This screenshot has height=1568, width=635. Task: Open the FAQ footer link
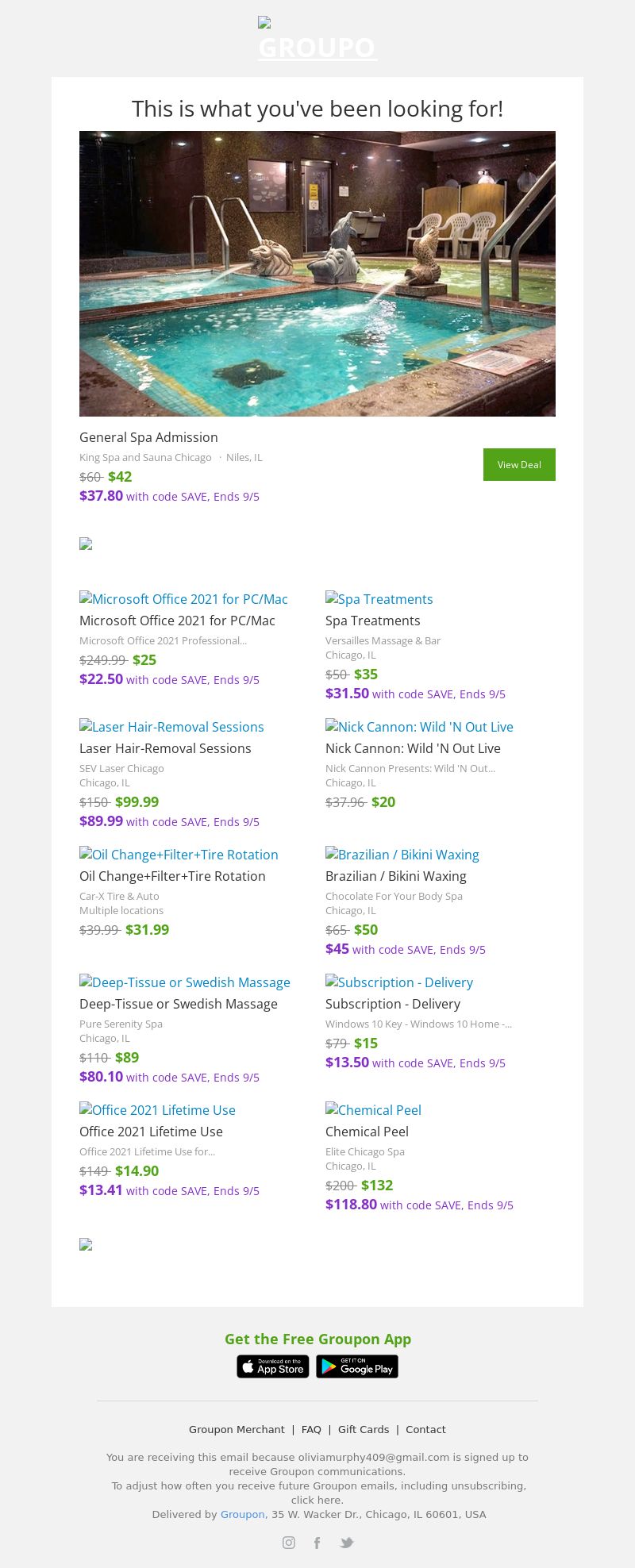click(311, 1429)
